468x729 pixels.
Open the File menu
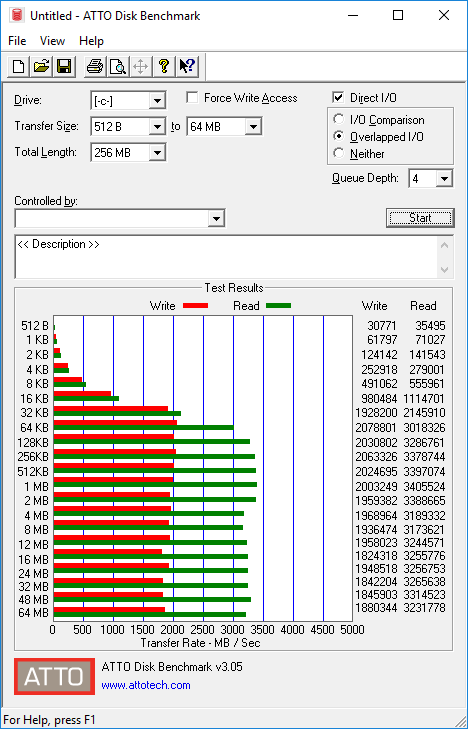17,41
